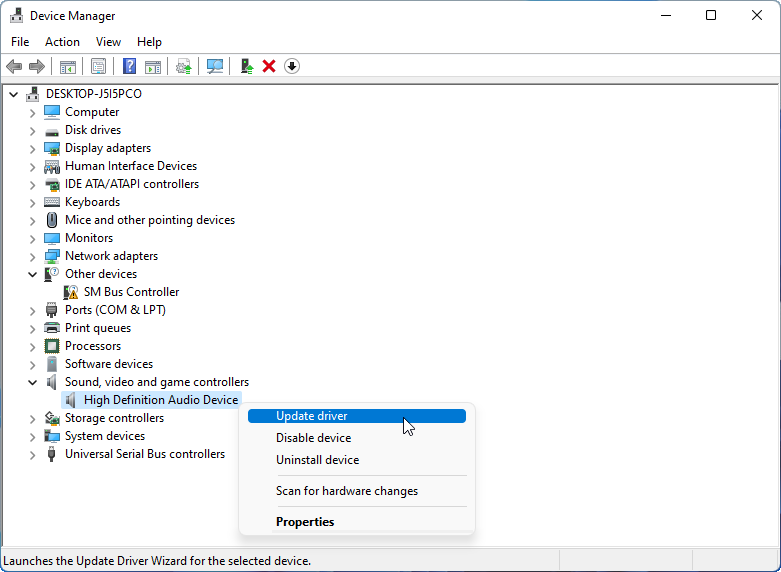Select the Display adapters label

pyautogui.click(x=108, y=148)
